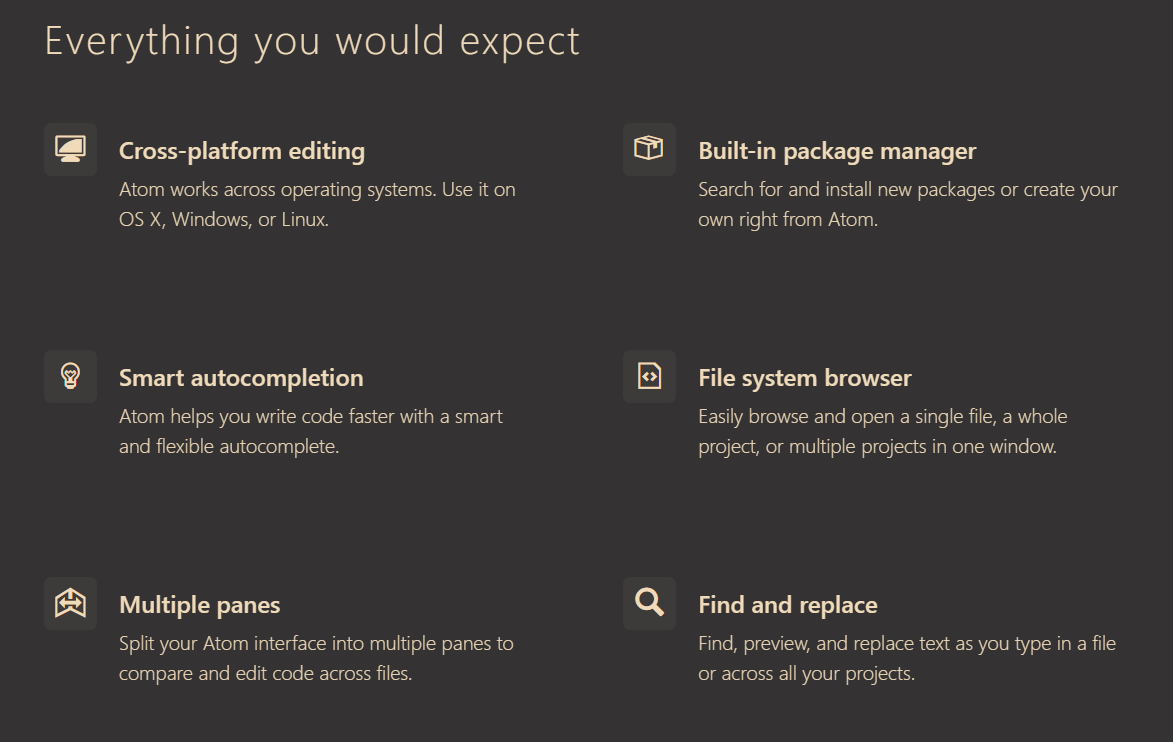Click the text about installing new packages
1173x742 pixels.
tap(908, 204)
